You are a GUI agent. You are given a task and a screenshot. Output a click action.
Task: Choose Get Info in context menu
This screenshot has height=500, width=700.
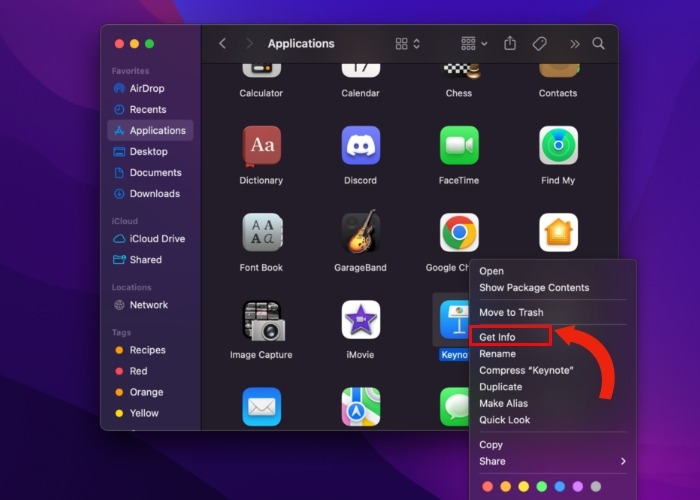pos(497,337)
